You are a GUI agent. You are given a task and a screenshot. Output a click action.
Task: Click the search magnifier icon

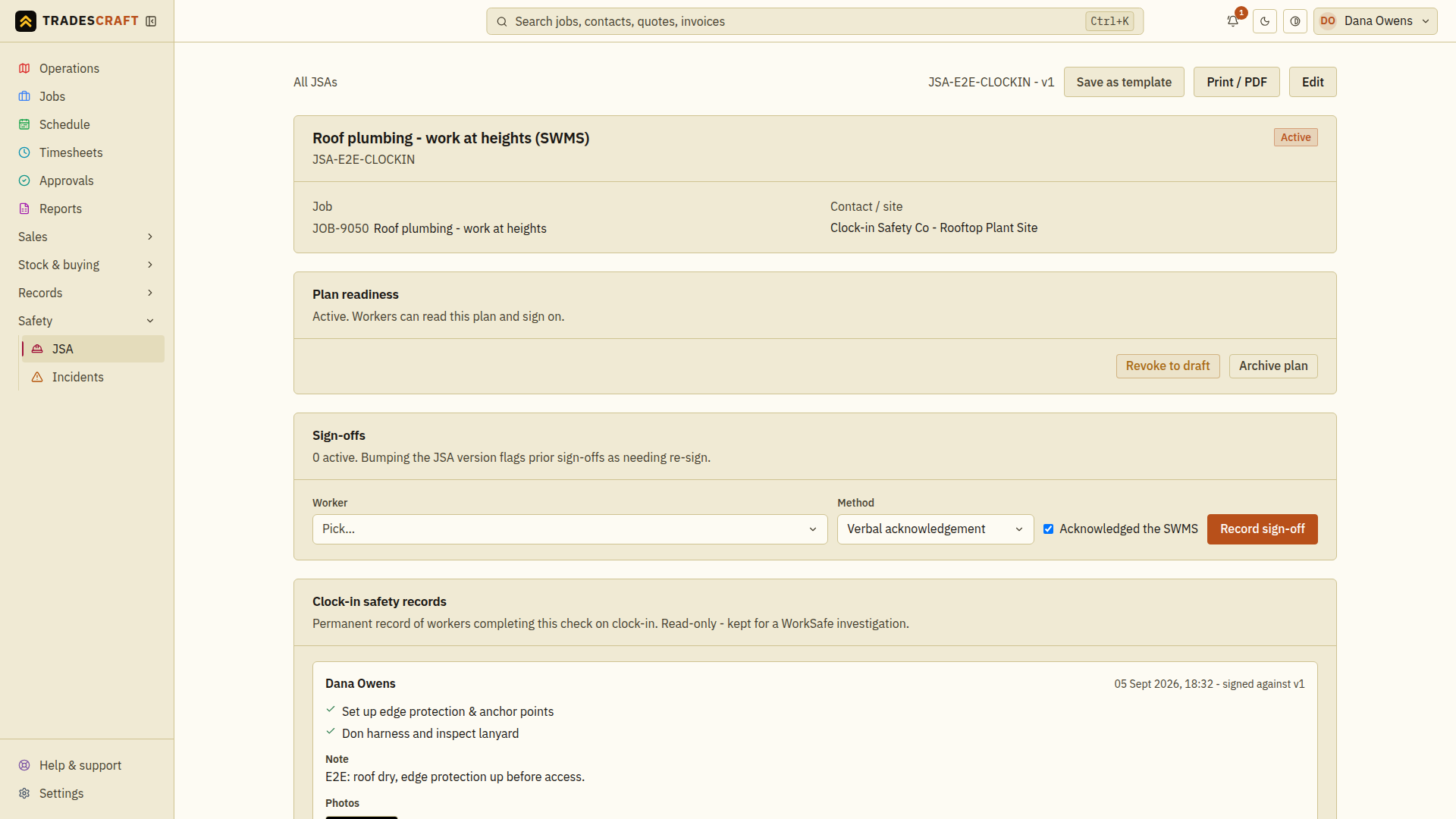(502, 21)
